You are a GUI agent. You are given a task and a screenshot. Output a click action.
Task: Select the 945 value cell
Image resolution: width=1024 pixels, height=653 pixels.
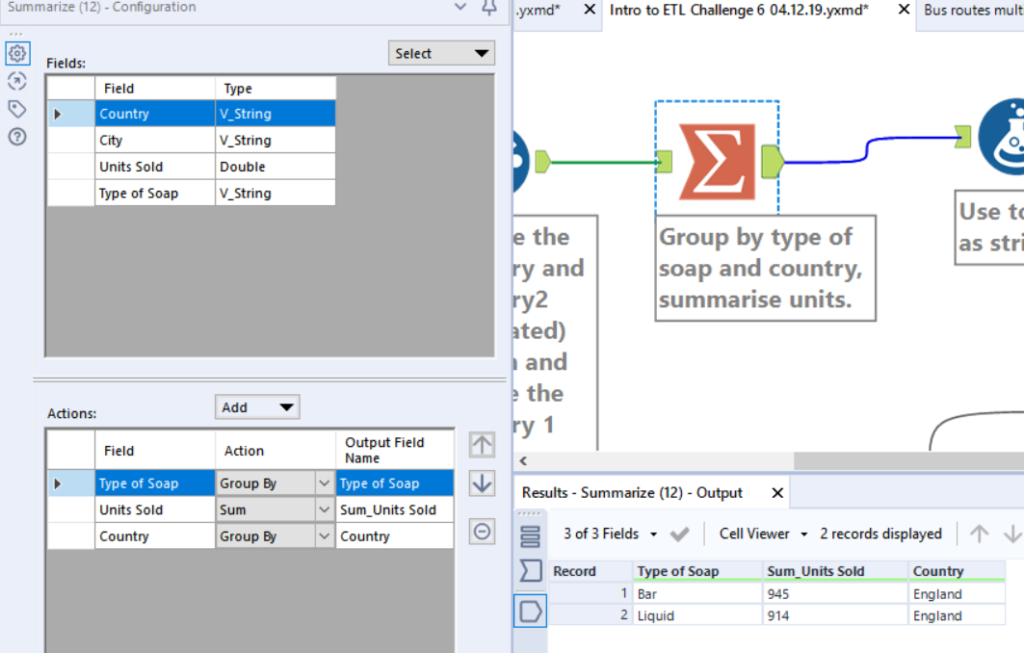point(835,594)
